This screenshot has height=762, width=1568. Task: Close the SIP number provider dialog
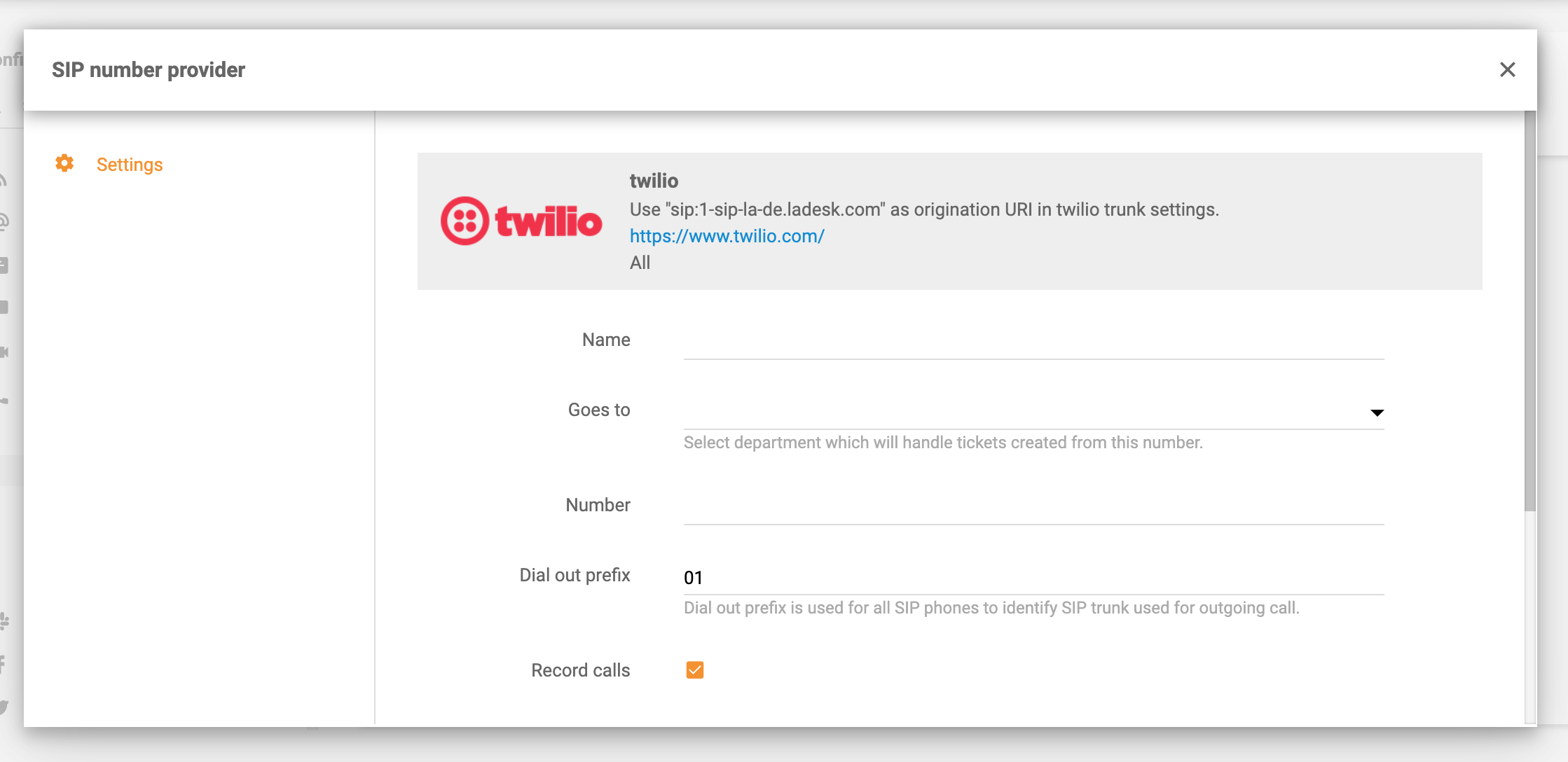point(1508,69)
